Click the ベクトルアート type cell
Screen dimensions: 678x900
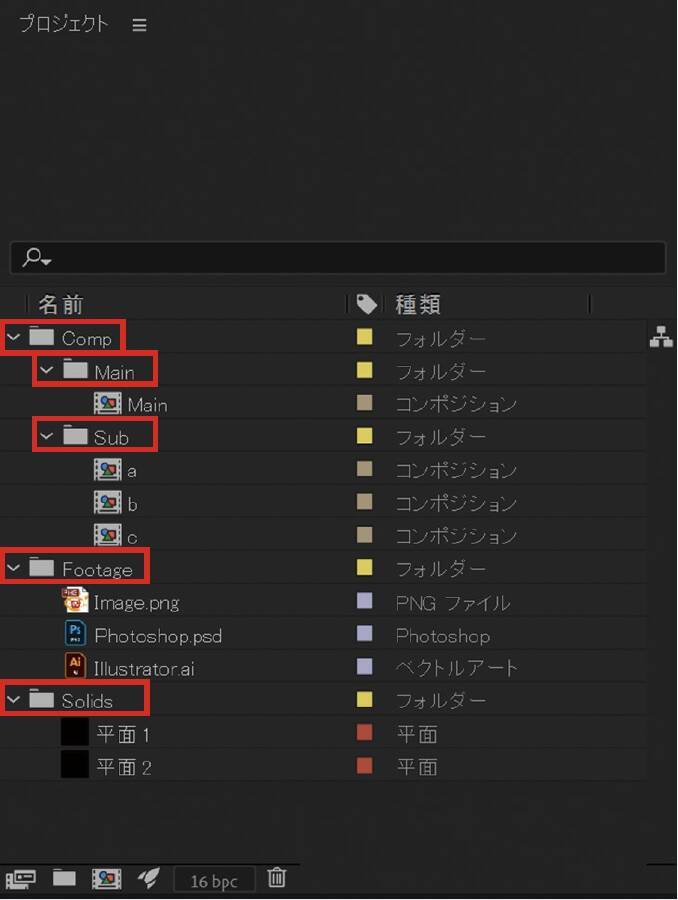456,668
